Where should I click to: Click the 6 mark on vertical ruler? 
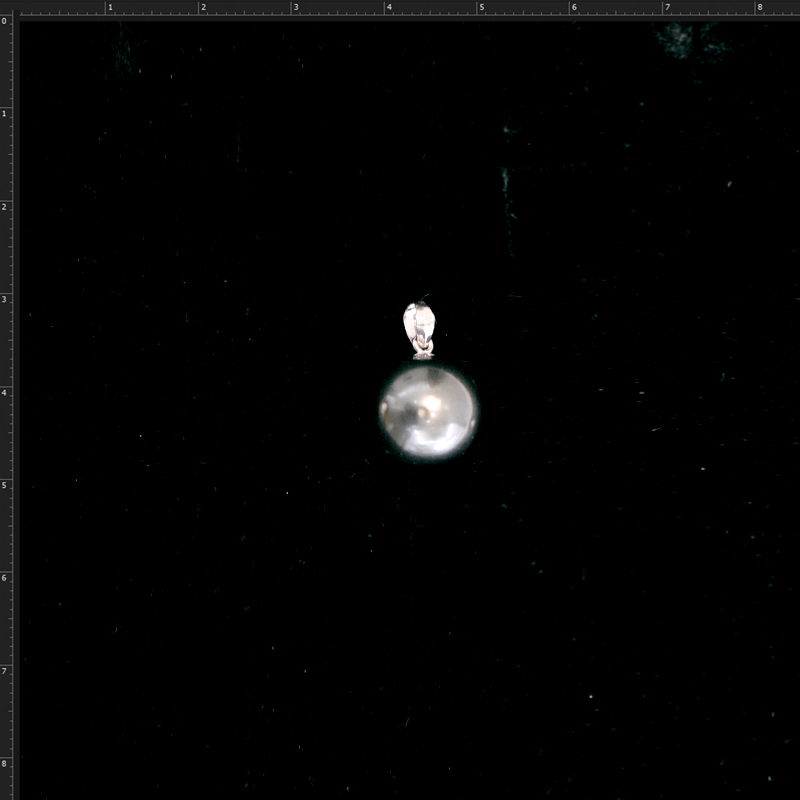pos(4,578)
